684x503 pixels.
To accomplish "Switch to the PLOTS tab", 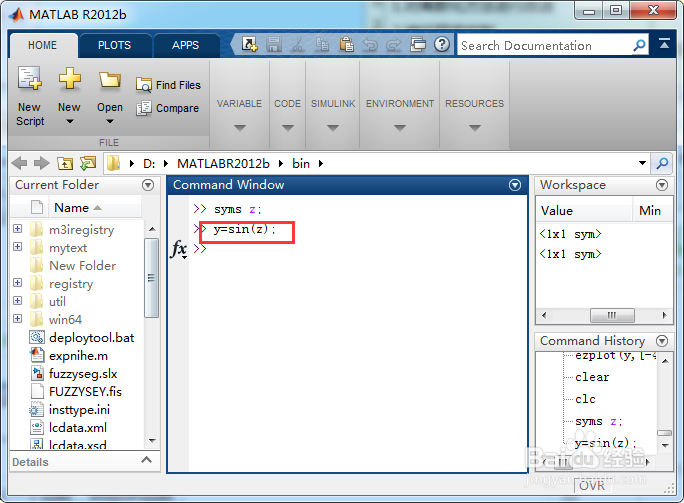I will (x=114, y=45).
